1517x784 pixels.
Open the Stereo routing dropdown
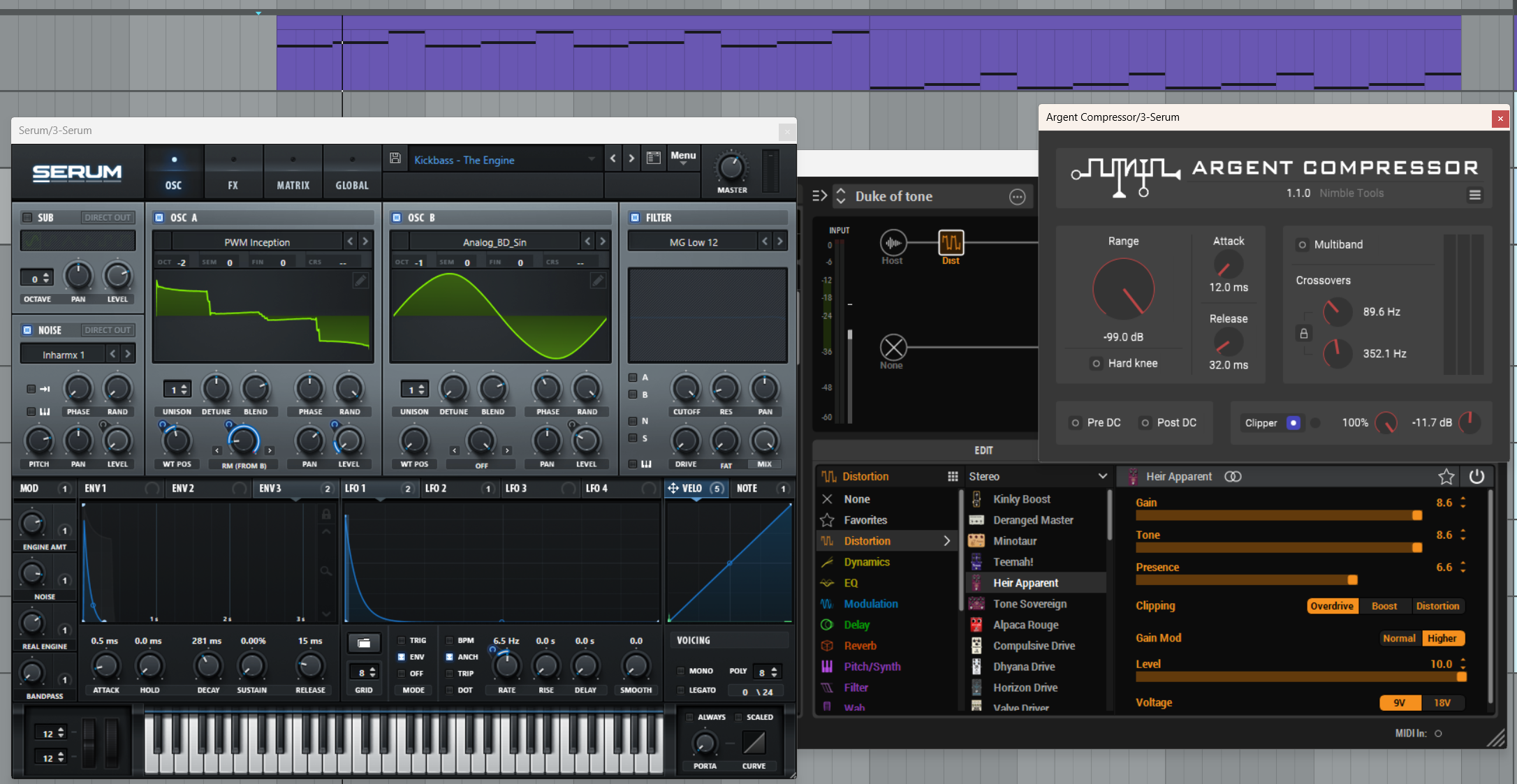[x=1037, y=477]
